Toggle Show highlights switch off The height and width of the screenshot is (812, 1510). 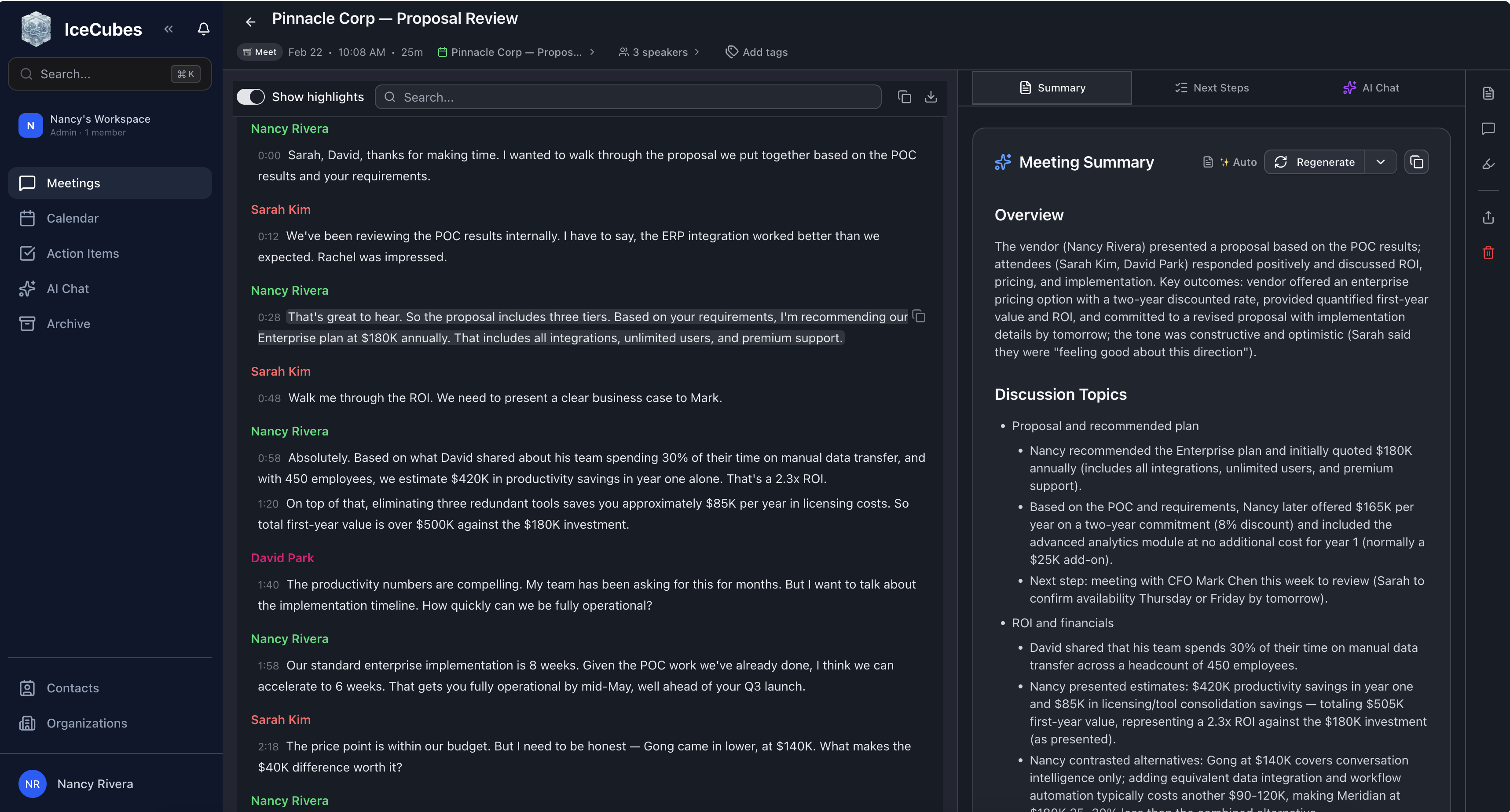pyautogui.click(x=251, y=97)
